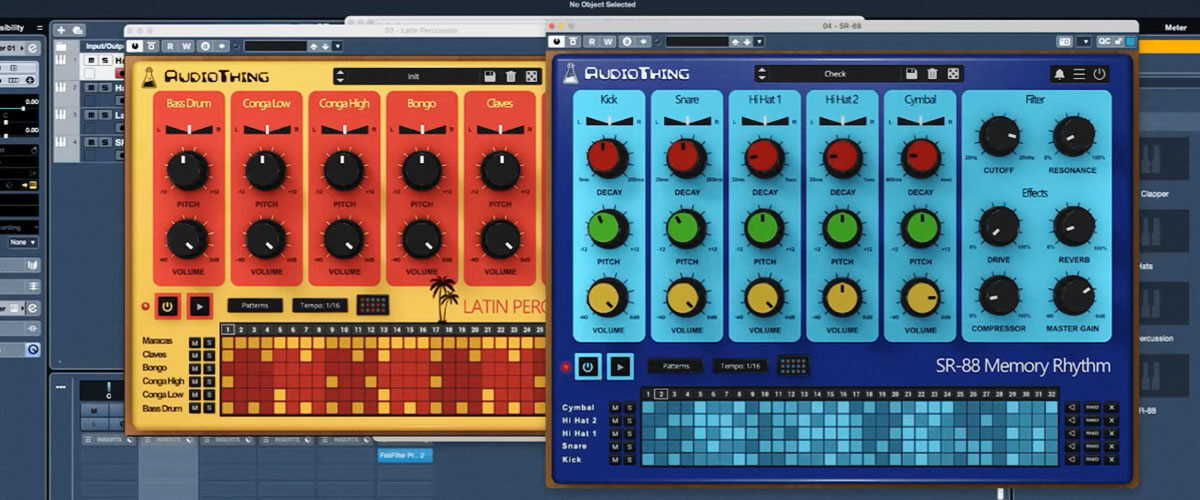This screenshot has height=500, width=1200.
Task: Click Read automation R in SR-88 header
Action: (591, 41)
